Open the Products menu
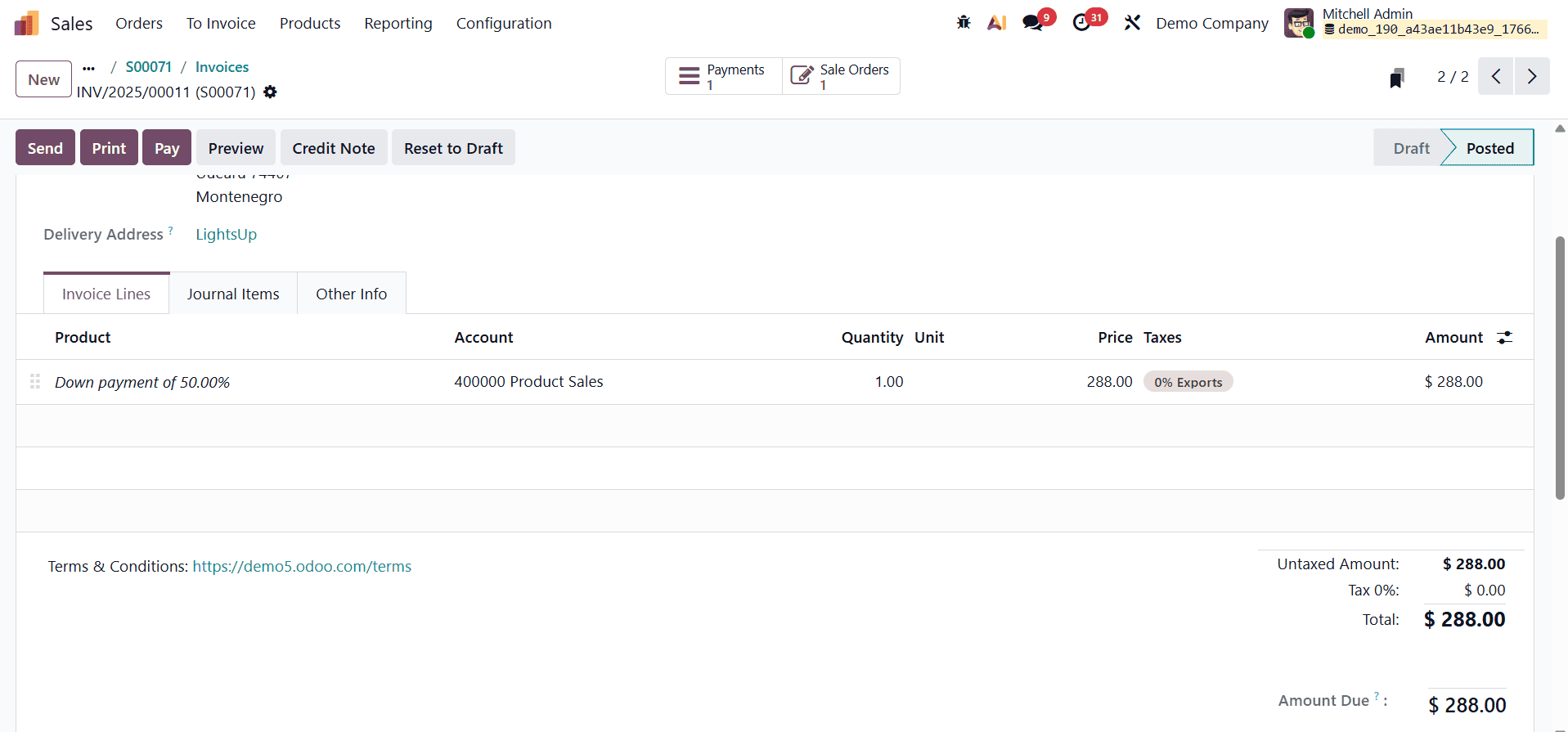This screenshot has height=732, width=1568. point(310,23)
